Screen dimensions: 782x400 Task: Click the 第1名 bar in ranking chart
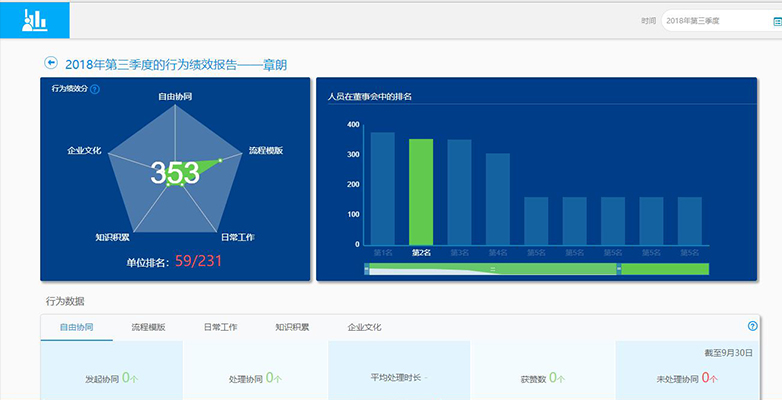383,189
